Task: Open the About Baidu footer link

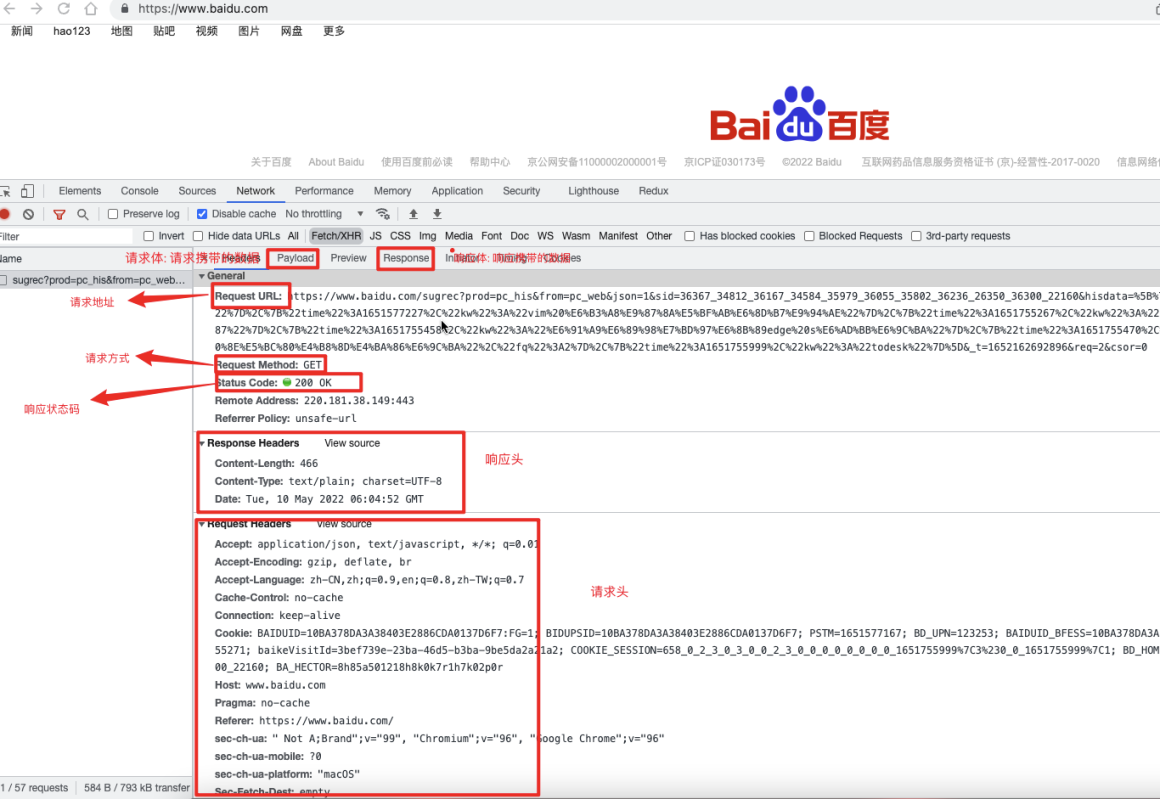Action: coord(336,162)
